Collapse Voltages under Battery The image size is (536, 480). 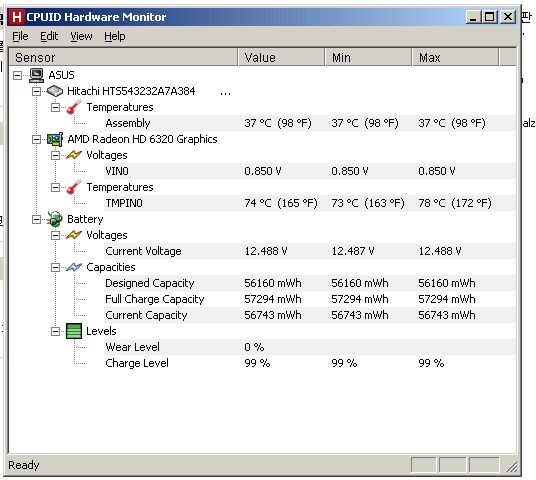pos(55,236)
